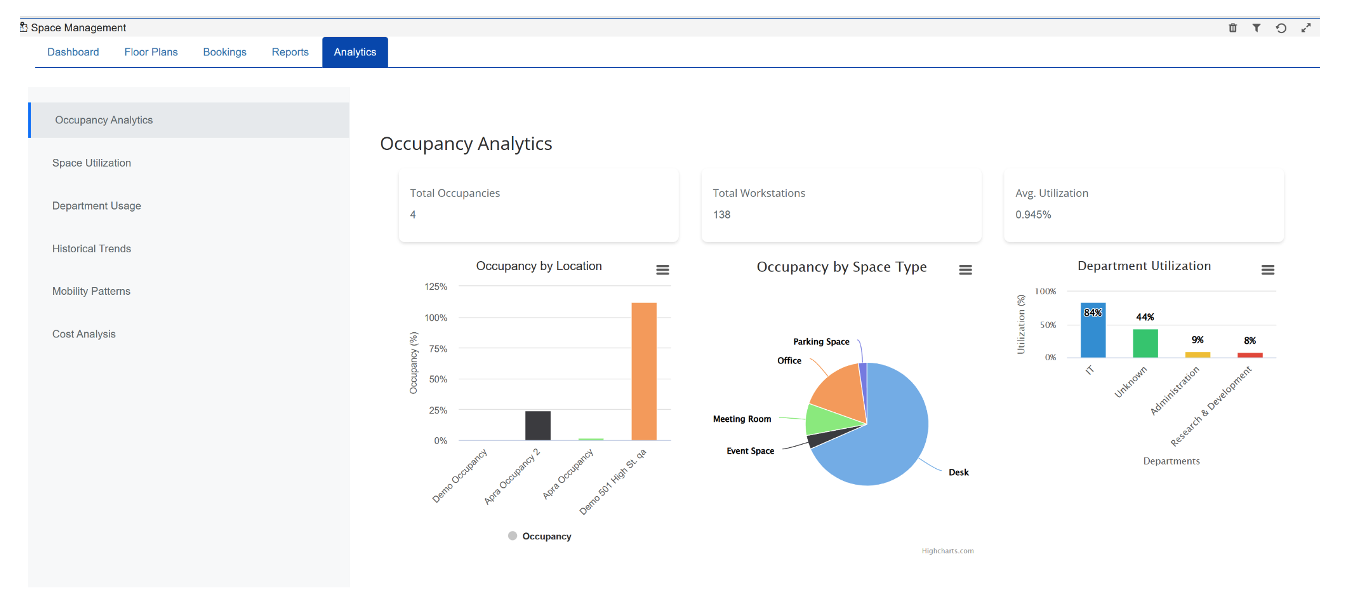Show Historical Trends from sidebar

click(x=92, y=249)
